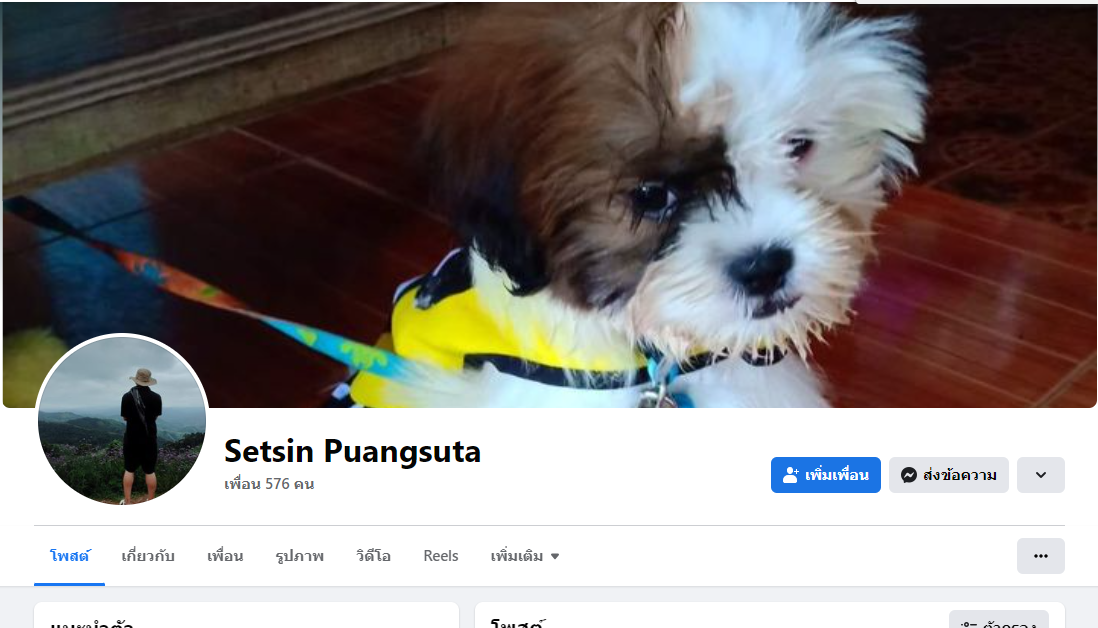Switch to the เกี่ยวกับ tab
Screen dimensions: 1098x628
[x=148, y=556]
